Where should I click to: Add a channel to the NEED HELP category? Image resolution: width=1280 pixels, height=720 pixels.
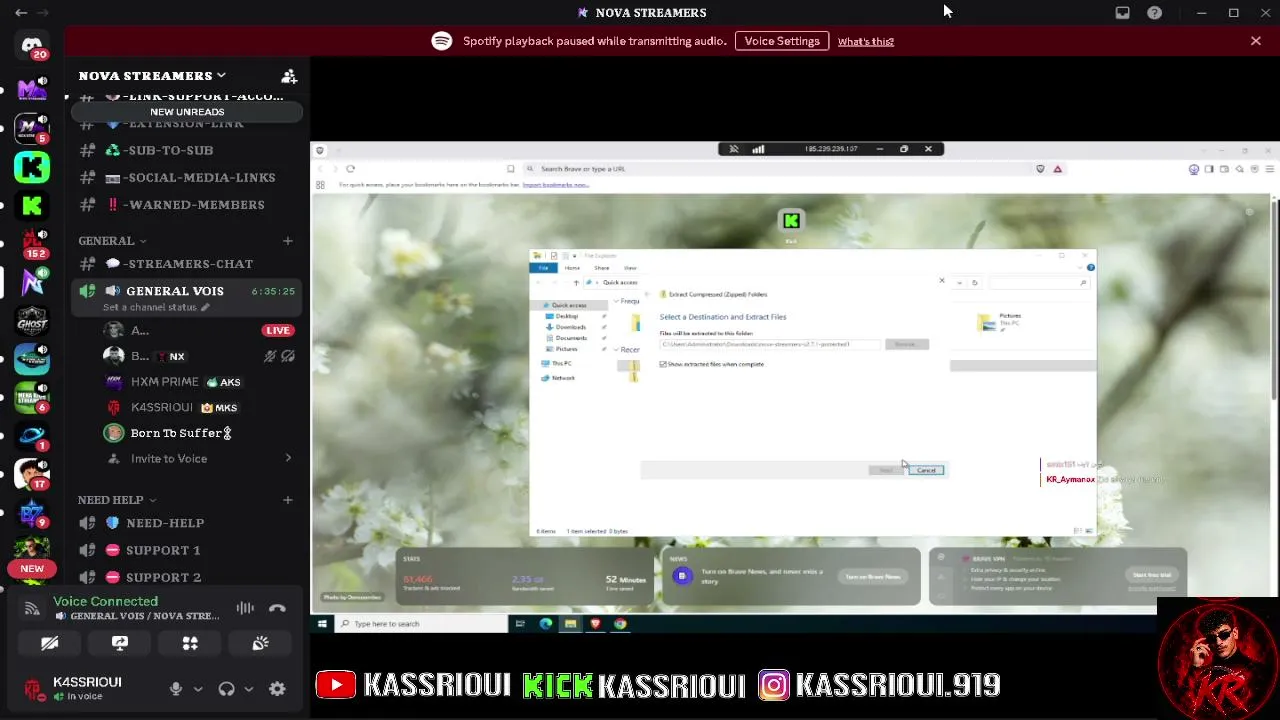point(288,500)
